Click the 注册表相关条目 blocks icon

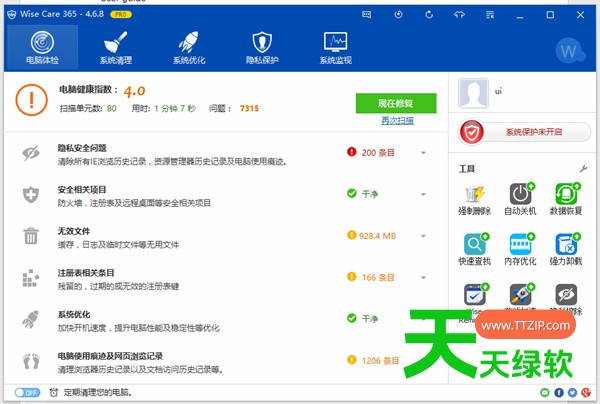pyautogui.click(x=31, y=278)
